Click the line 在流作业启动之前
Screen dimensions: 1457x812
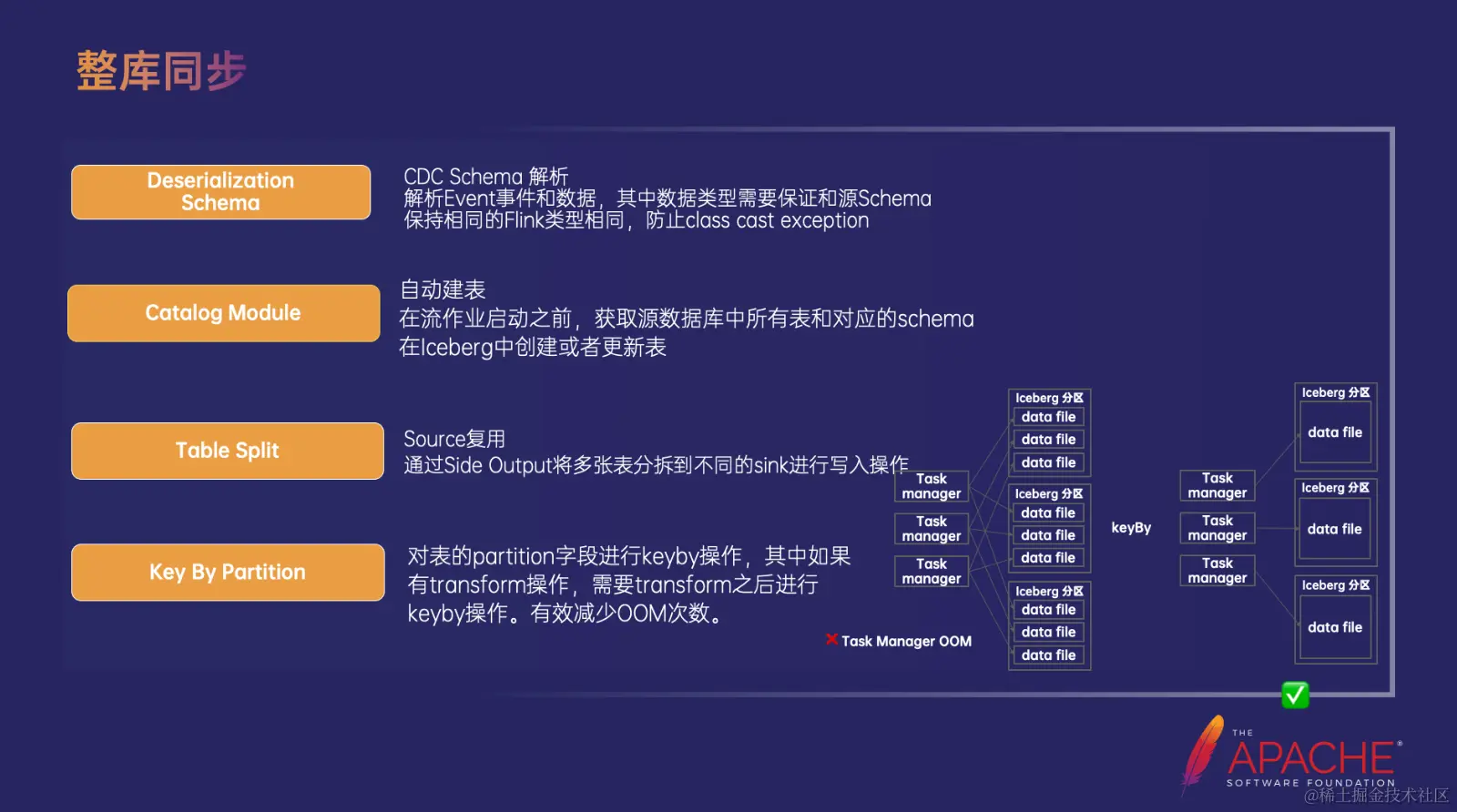click(687, 319)
